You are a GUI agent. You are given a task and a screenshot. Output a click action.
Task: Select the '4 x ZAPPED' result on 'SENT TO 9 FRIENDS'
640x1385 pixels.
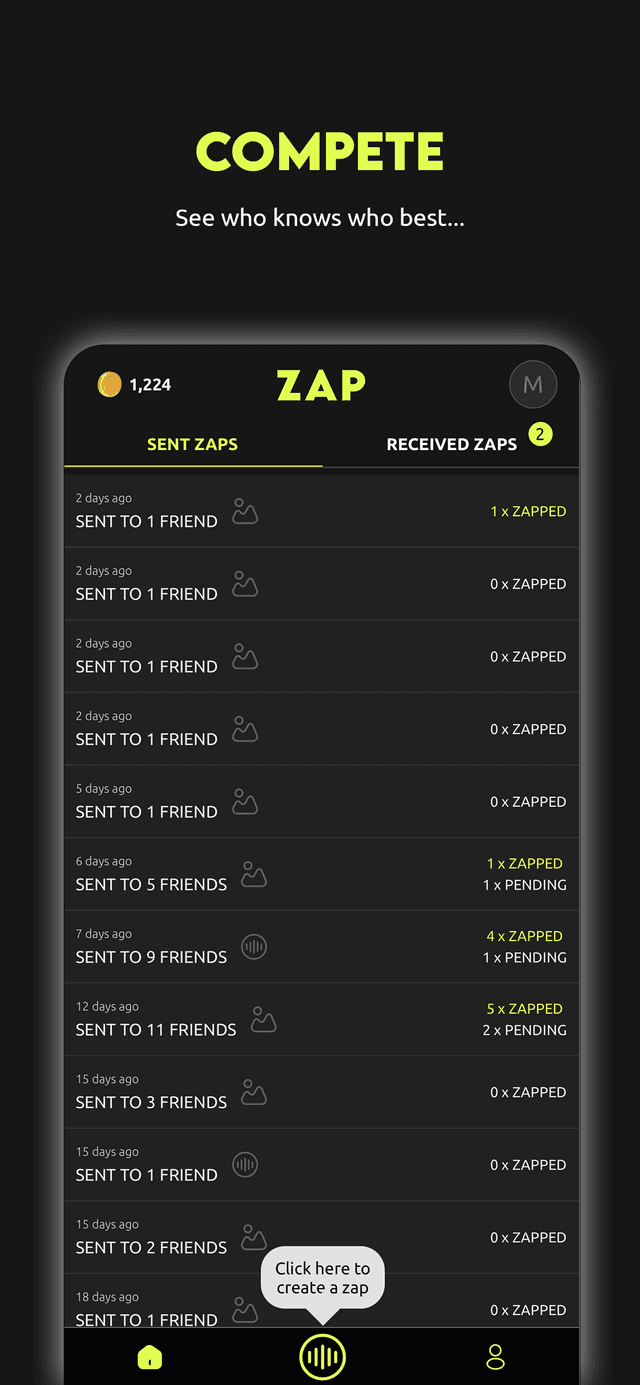(x=524, y=936)
